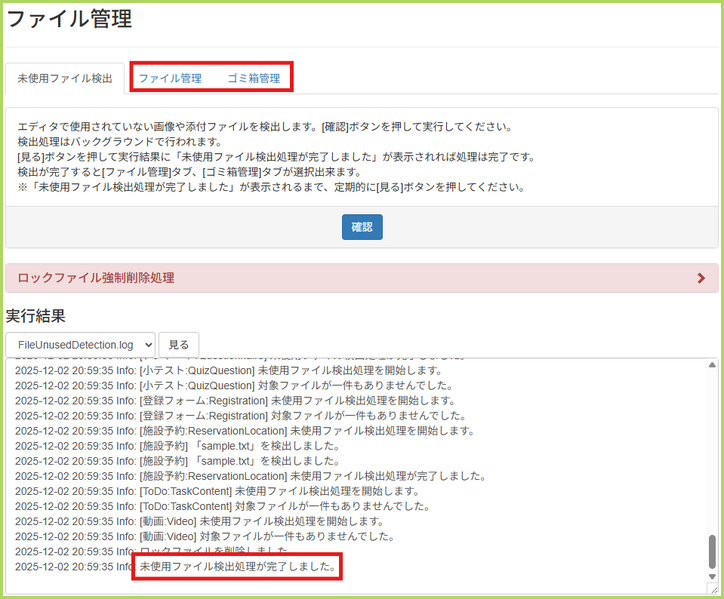Open the ゴミ箱管理 tab
The image size is (724, 599).
point(253,78)
